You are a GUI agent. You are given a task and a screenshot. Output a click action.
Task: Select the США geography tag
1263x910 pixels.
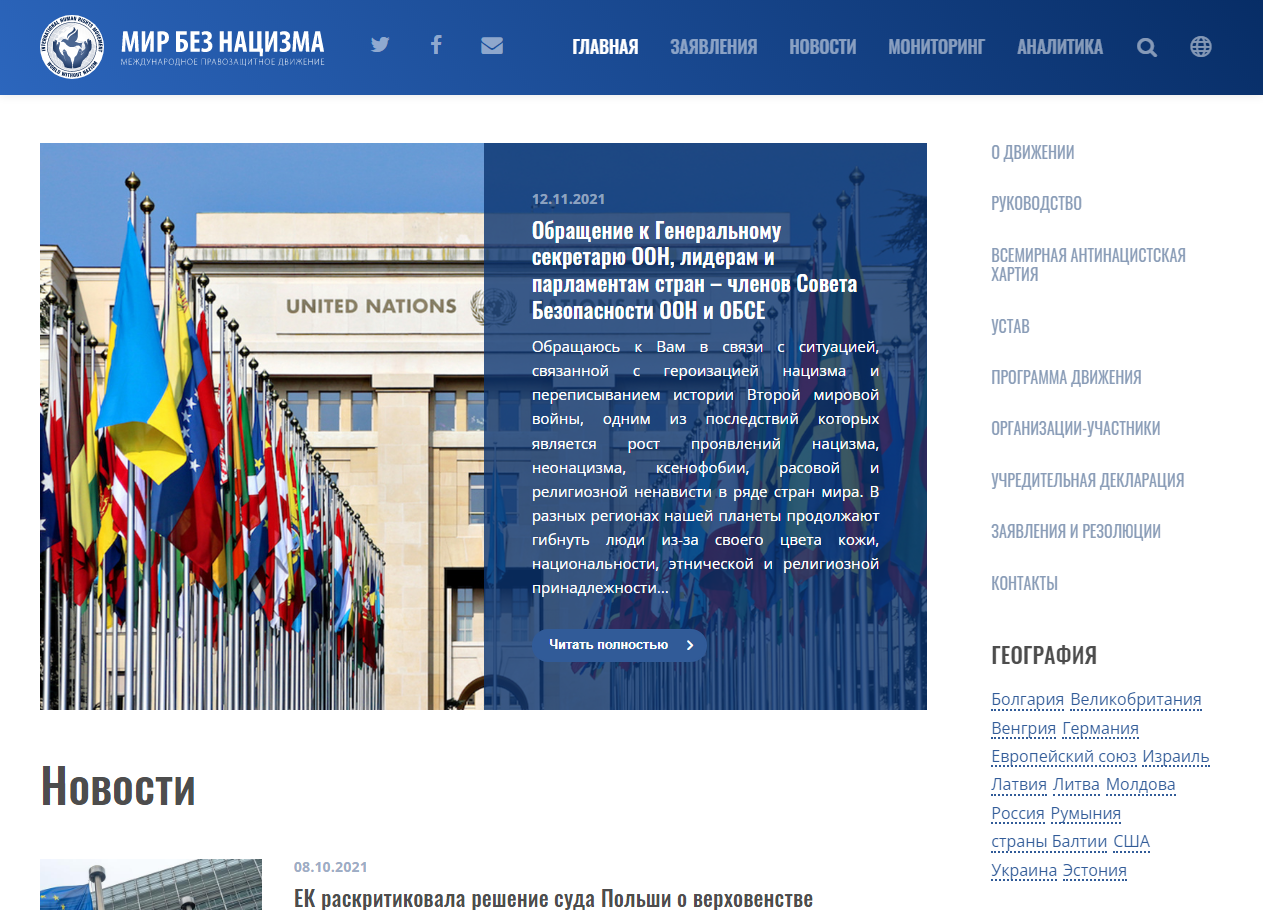click(x=1131, y=842)
